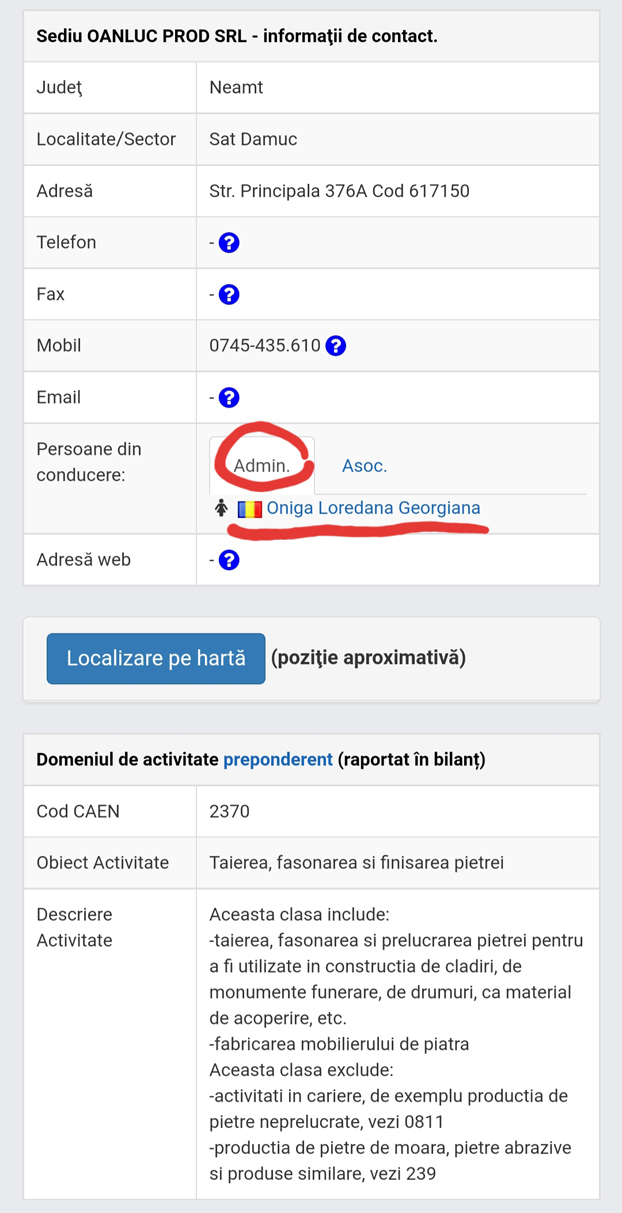Select the Neamt county value

tap(234, 87)
